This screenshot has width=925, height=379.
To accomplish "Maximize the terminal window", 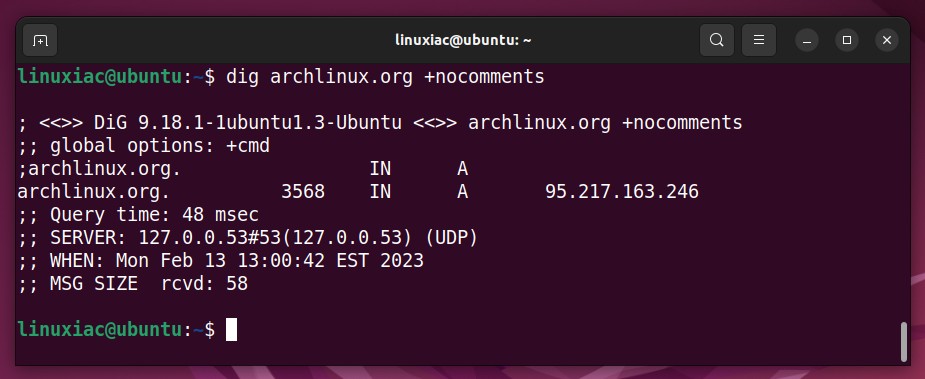I will [x=847, y=40].
